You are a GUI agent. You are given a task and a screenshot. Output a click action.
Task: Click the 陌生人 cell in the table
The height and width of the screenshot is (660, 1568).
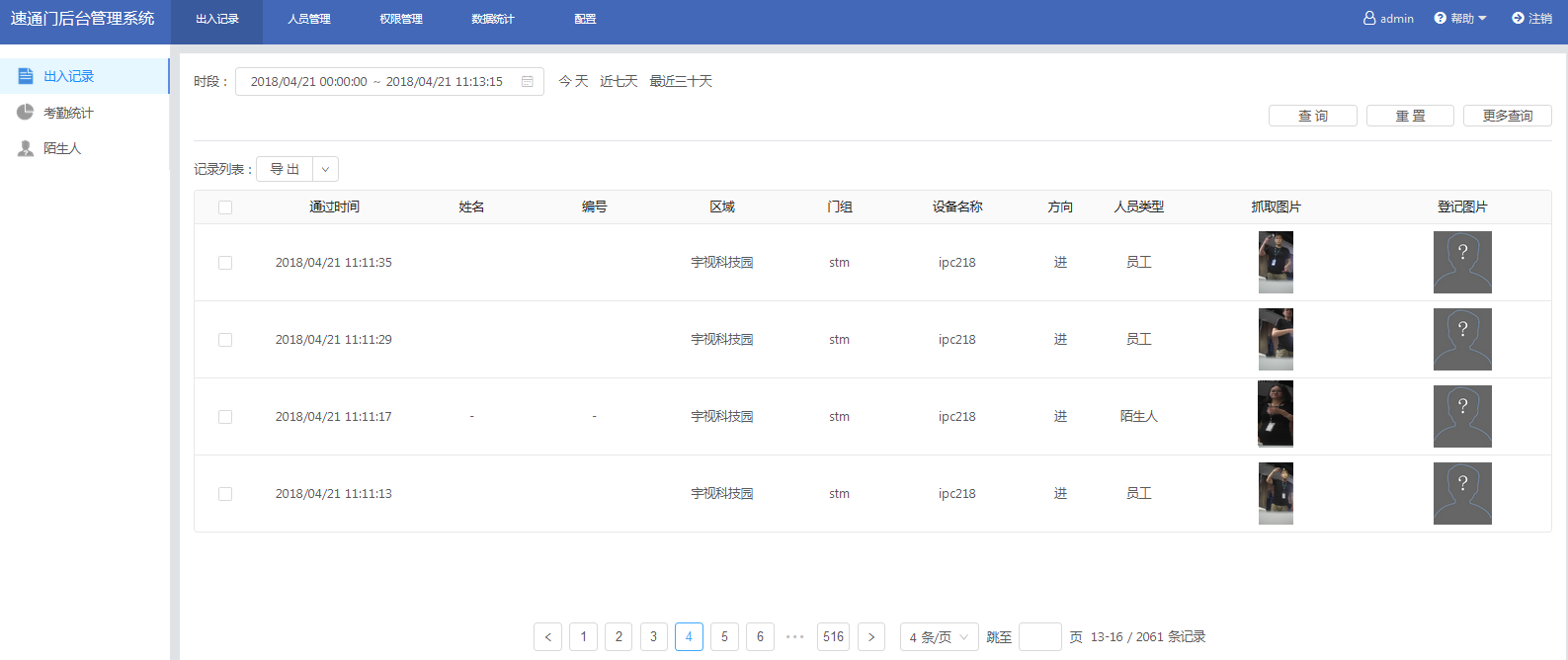coord(1139,417)
